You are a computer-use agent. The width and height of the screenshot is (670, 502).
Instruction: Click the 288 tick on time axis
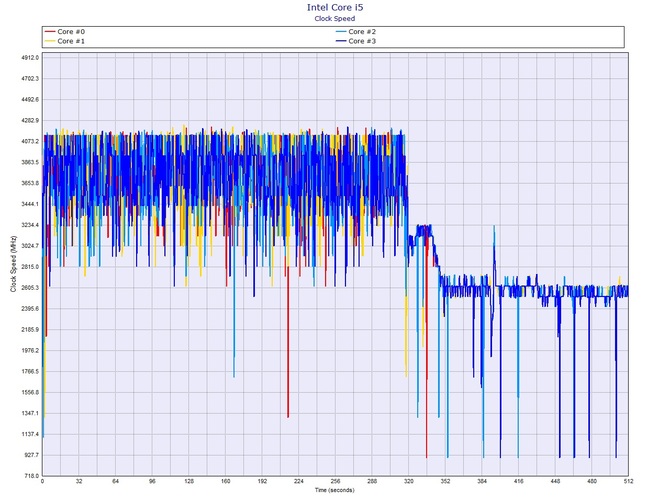(372, 481)
